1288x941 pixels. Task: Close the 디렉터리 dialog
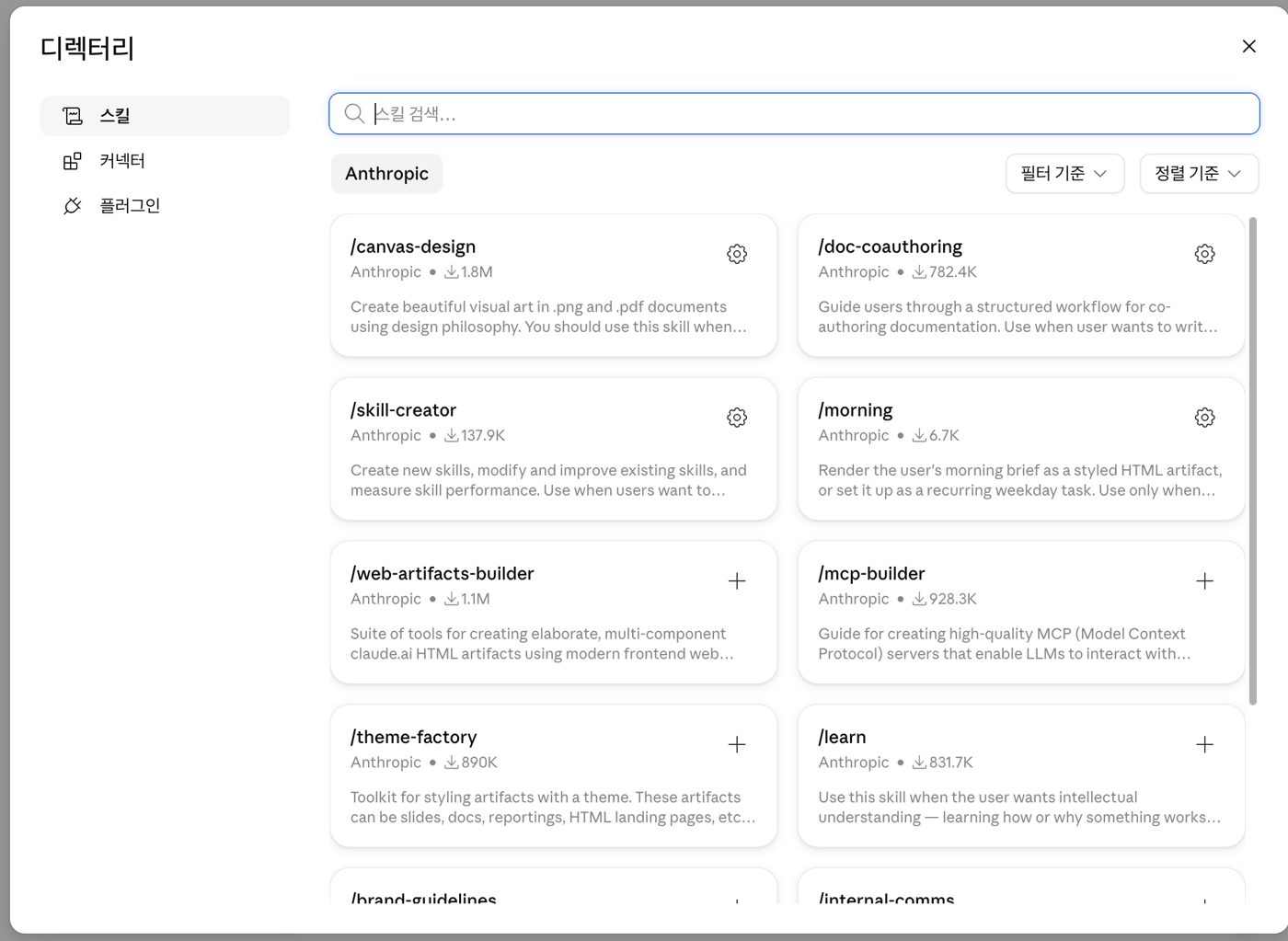pyautogui.click(x=1248, y=46)
